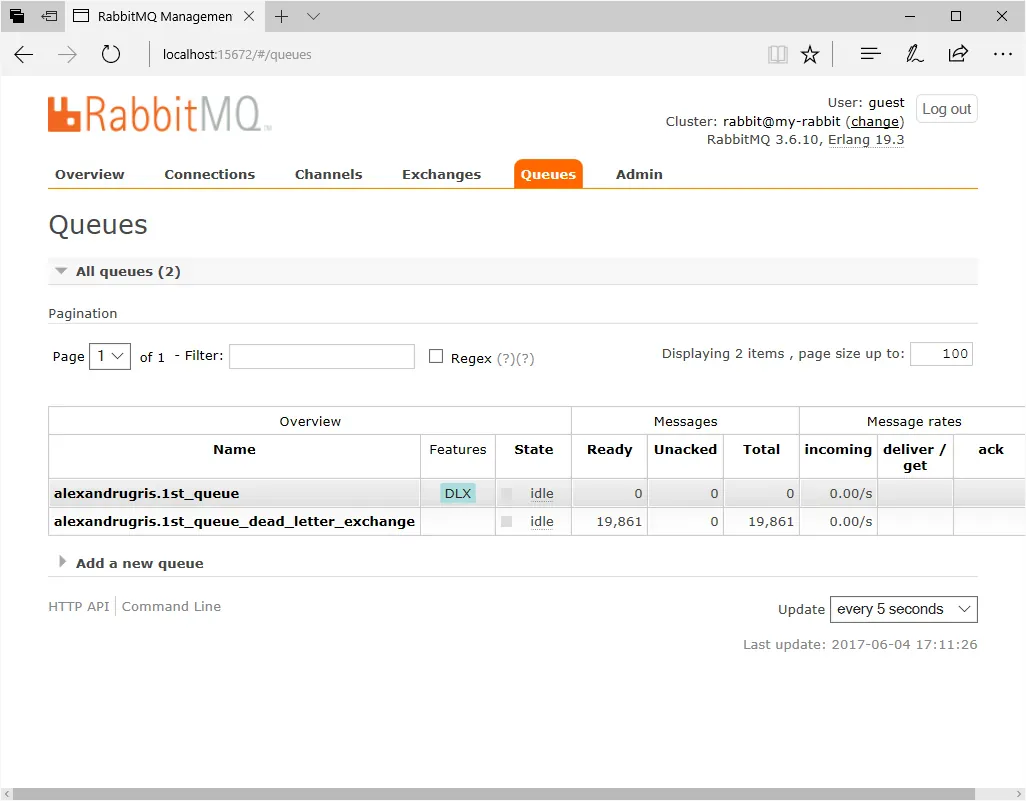
Task: Refresh the RabbitMQ management page
Action: coord(111,54)
